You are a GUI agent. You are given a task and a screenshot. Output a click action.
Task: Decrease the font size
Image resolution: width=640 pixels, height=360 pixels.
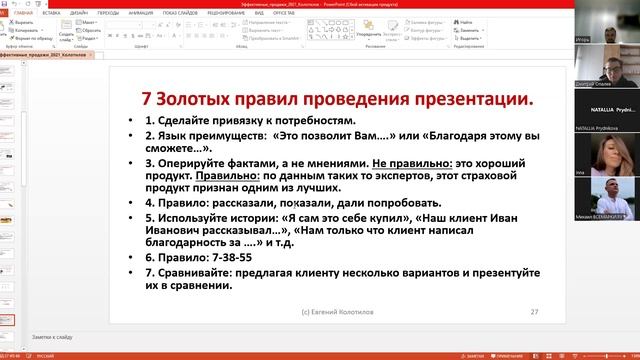[x=167, y=25]
